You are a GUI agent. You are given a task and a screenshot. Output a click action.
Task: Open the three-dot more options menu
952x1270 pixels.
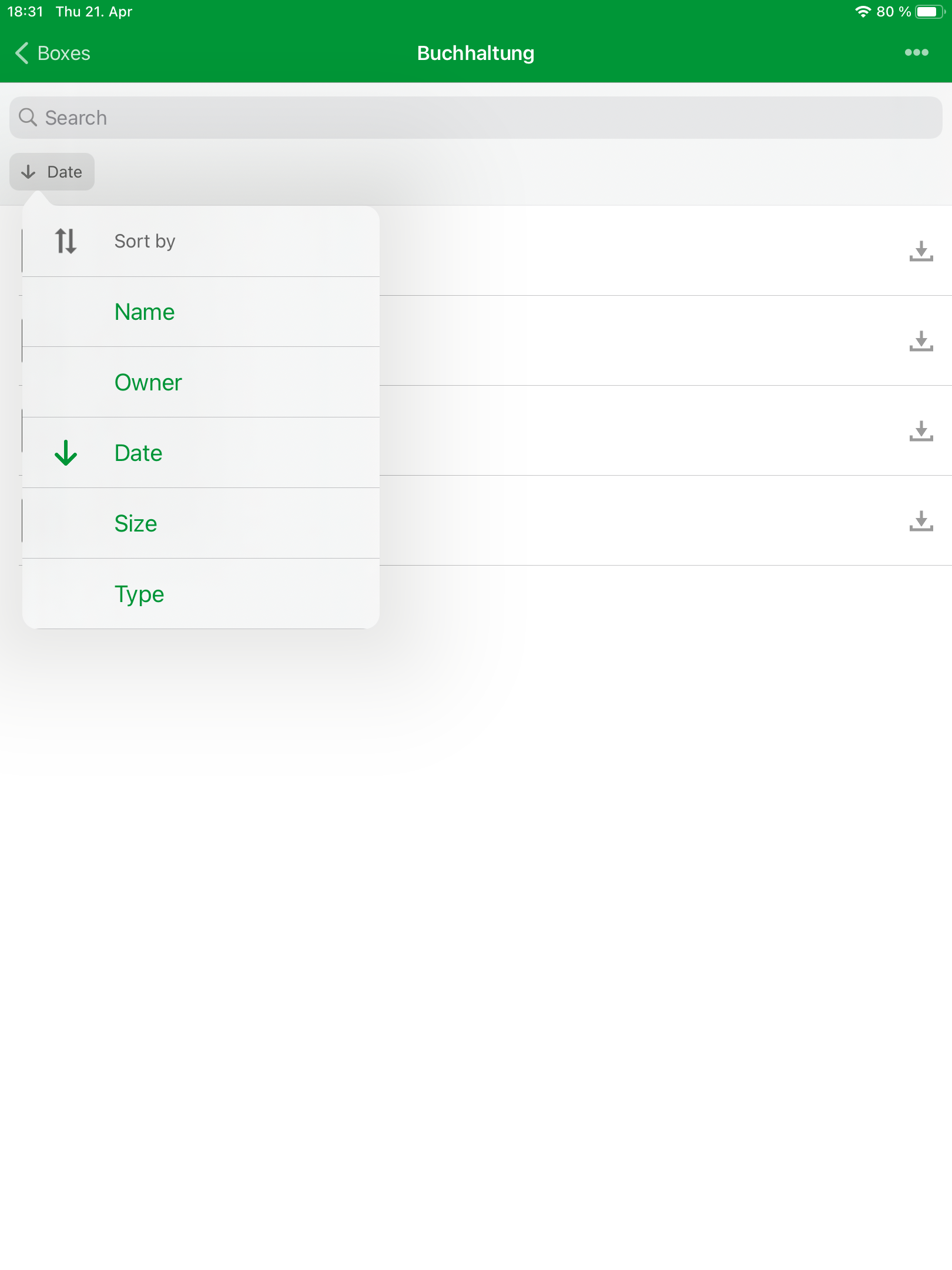[916, 53]
